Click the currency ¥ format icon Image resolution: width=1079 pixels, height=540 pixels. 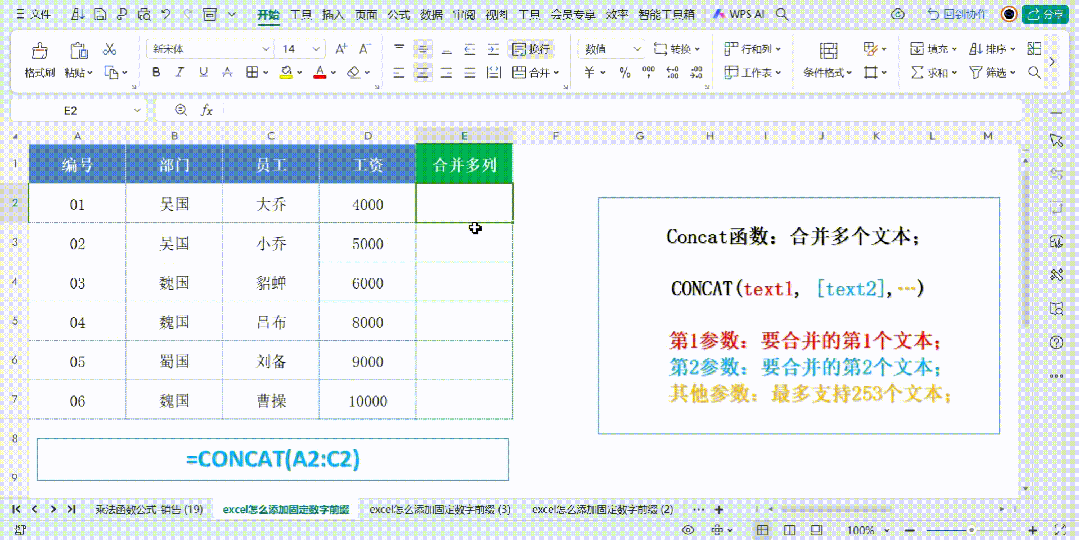coord(590,72)
